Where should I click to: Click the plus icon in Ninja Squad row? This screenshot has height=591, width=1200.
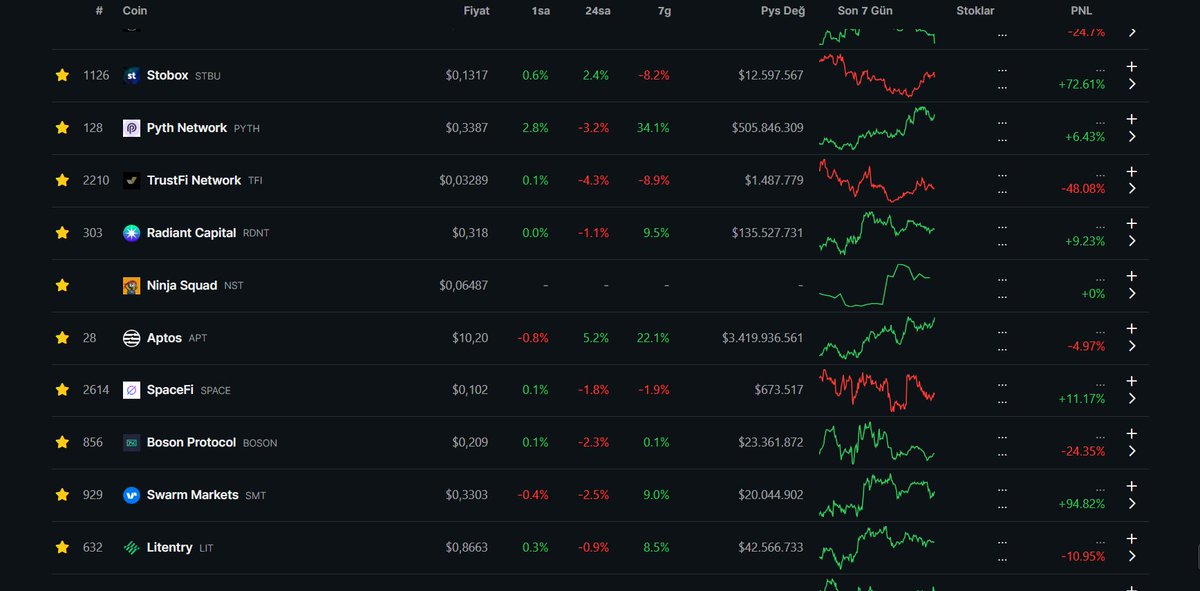click(x=1132, y=276)
